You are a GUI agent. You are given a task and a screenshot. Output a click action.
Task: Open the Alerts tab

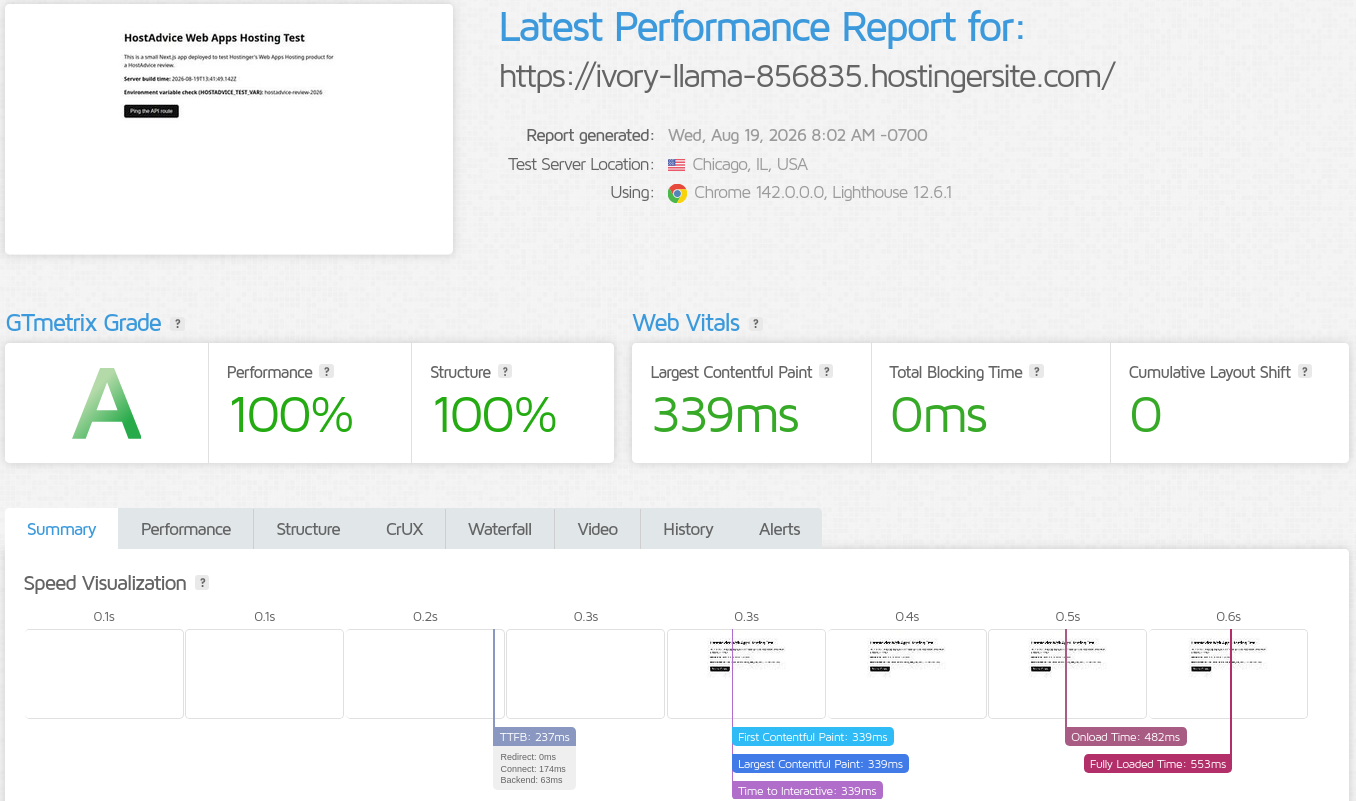click(x=780, y=529)
